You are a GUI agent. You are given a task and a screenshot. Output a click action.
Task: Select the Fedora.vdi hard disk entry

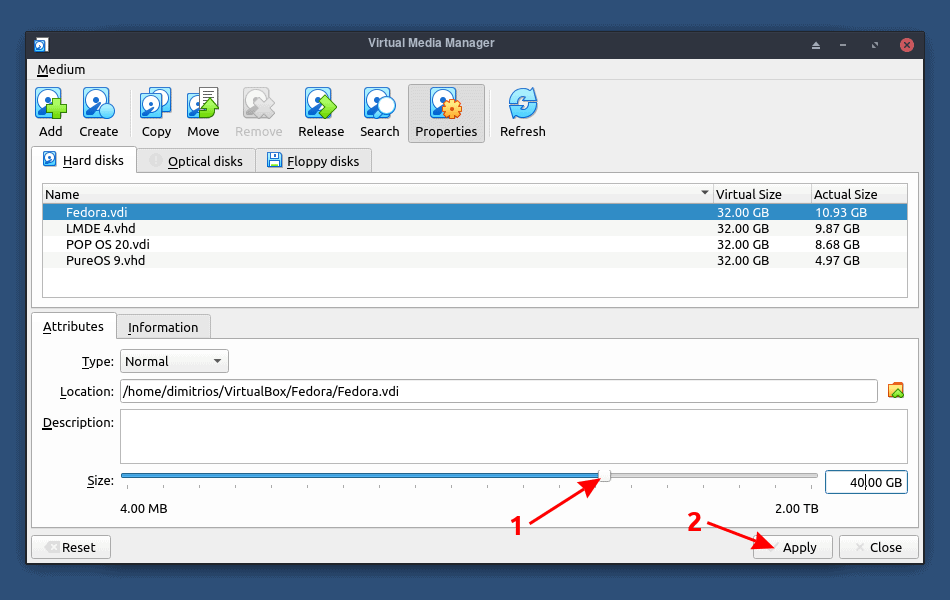pos(97,212)
